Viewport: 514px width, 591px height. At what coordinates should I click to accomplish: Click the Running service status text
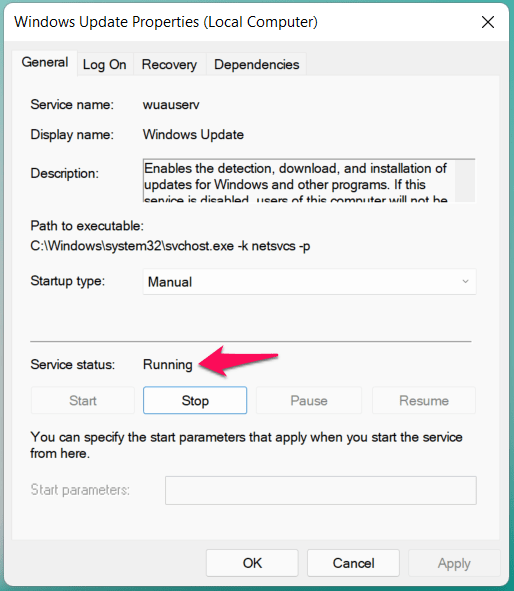click(168, 364)
